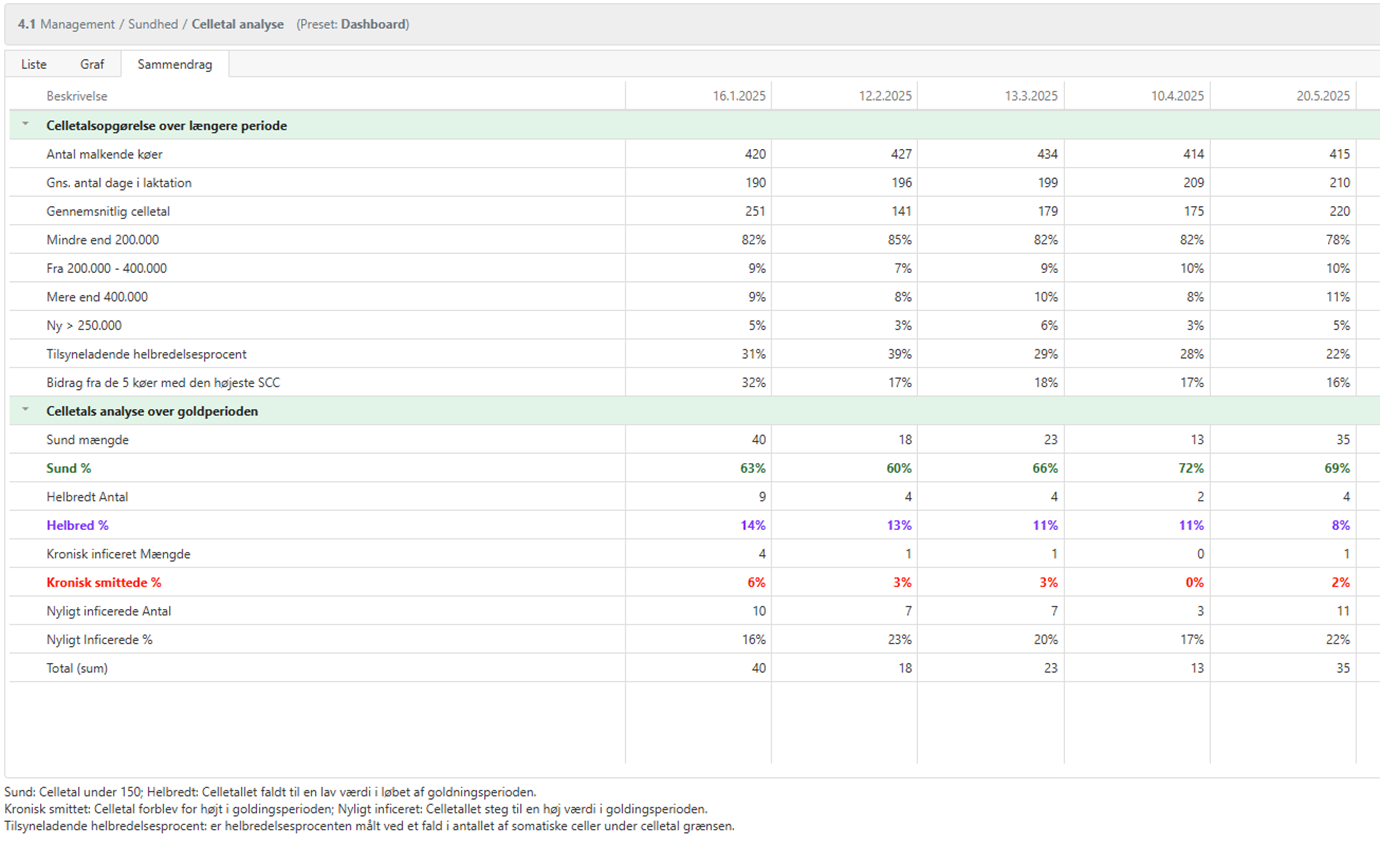
Task: Click the 16.1.2025 column header
Action: click(739, 97)
